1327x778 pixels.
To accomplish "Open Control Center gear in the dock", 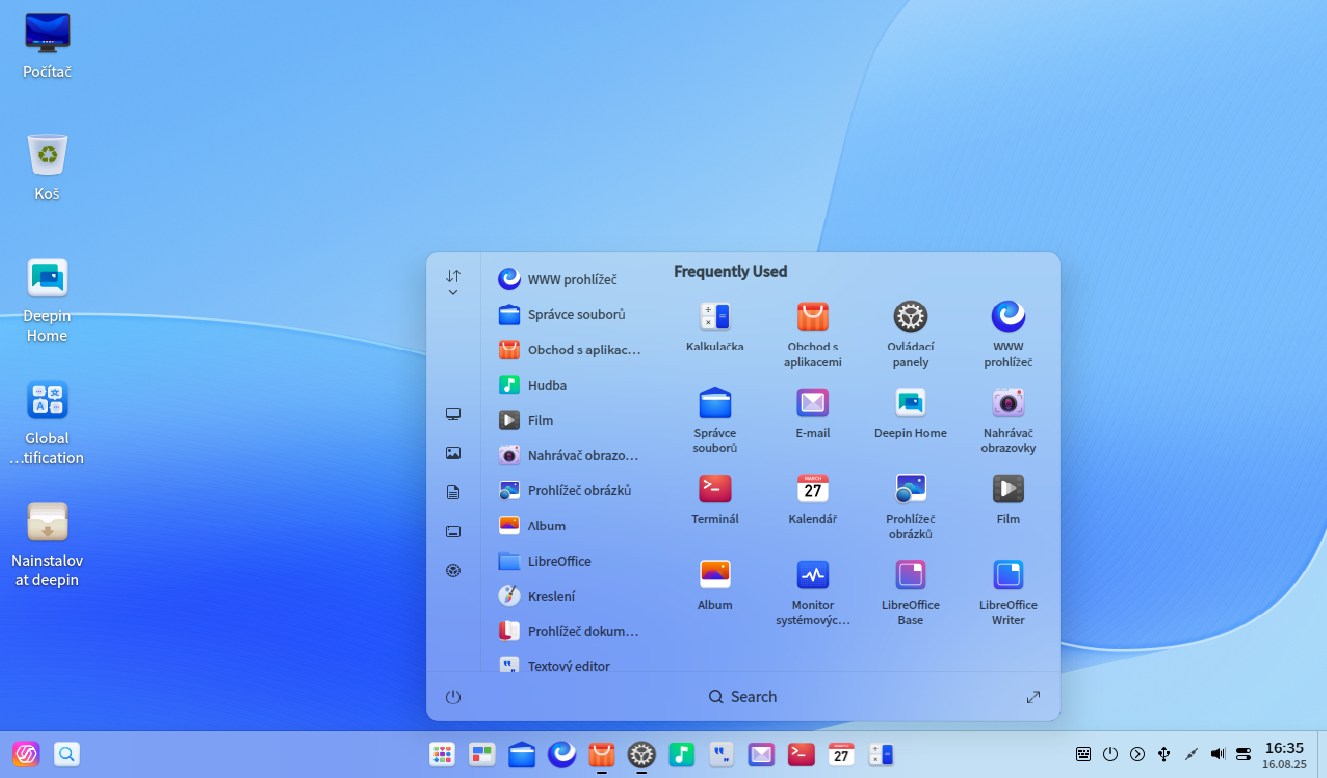I will pyautogui.click(x=641, y=755).
